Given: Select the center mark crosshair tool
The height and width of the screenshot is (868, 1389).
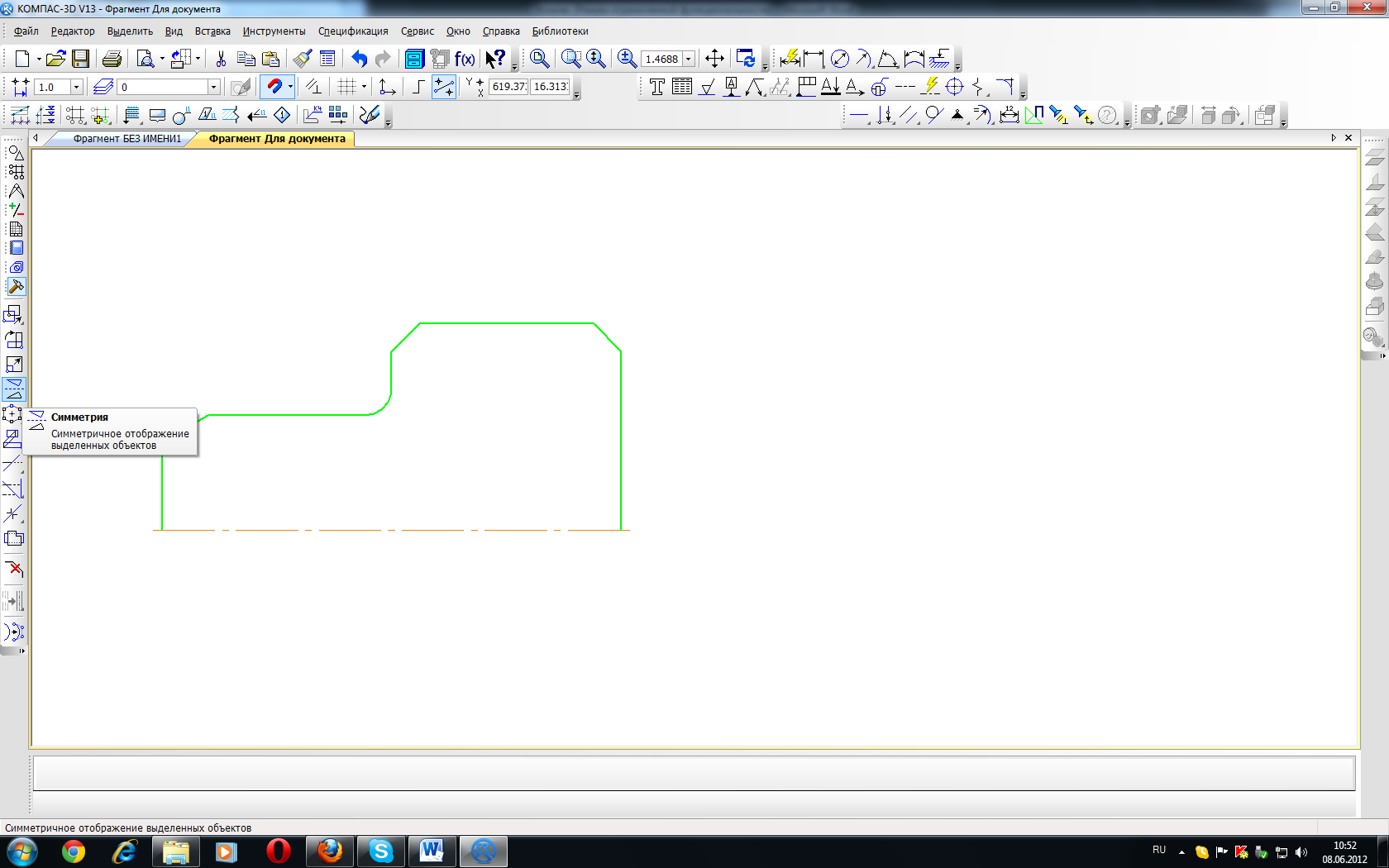Looking at the screenshot, I should [954, 87].
